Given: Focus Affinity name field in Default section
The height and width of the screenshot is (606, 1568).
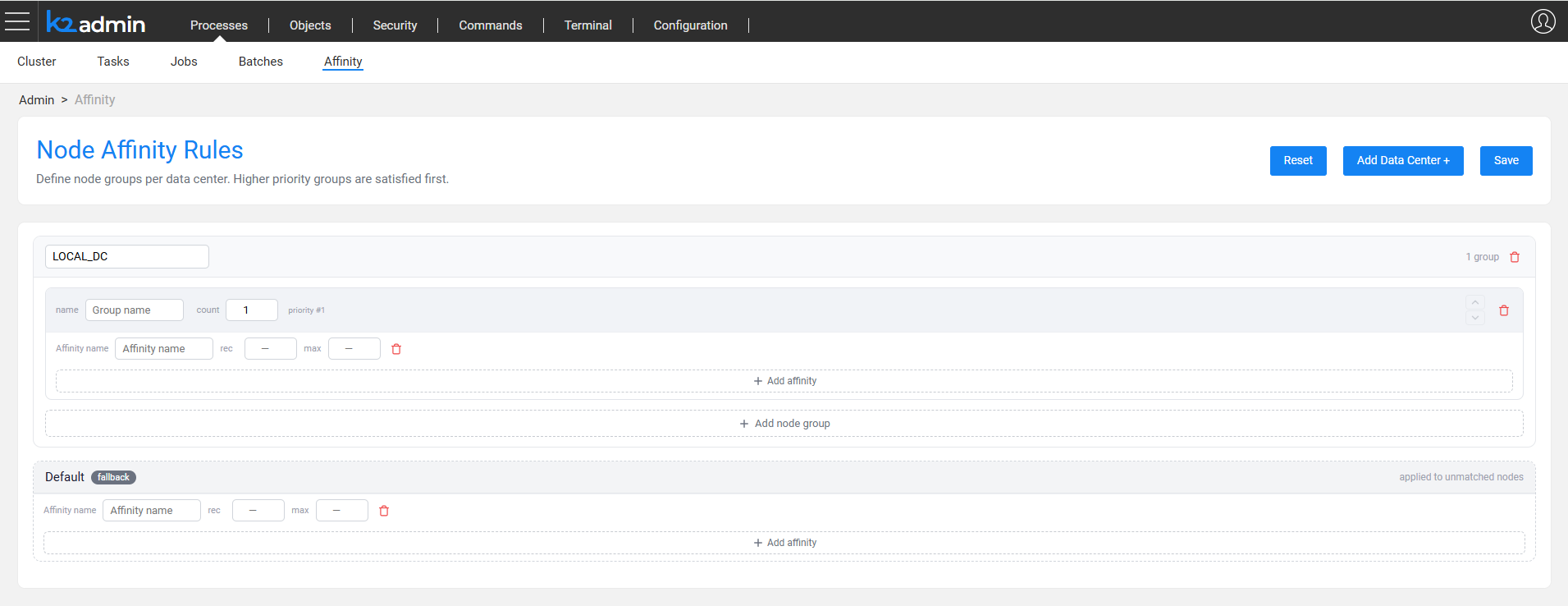Looking at the screenshot, I should pos(152,511).
